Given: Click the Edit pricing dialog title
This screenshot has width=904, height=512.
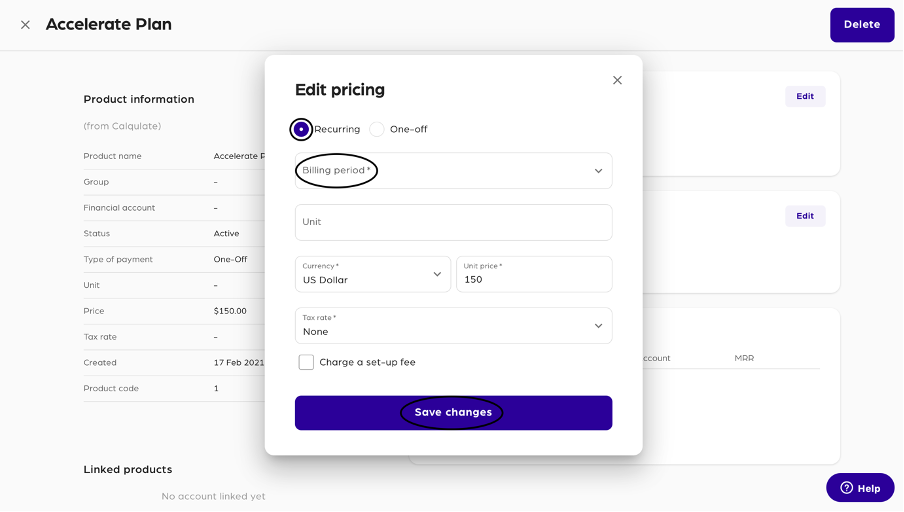Looking at the screenshot, I should click(x=340, y=90).
